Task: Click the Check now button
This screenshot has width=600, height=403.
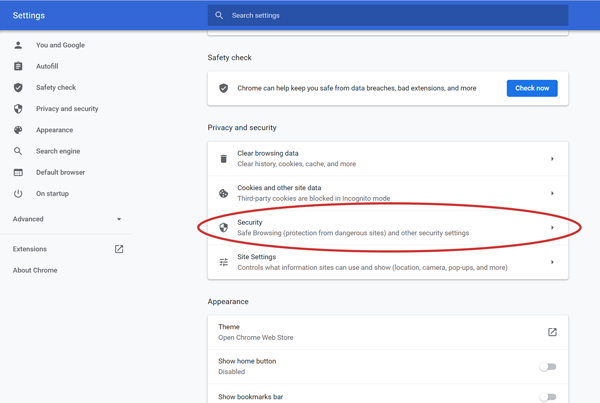Action: (532, 88)
